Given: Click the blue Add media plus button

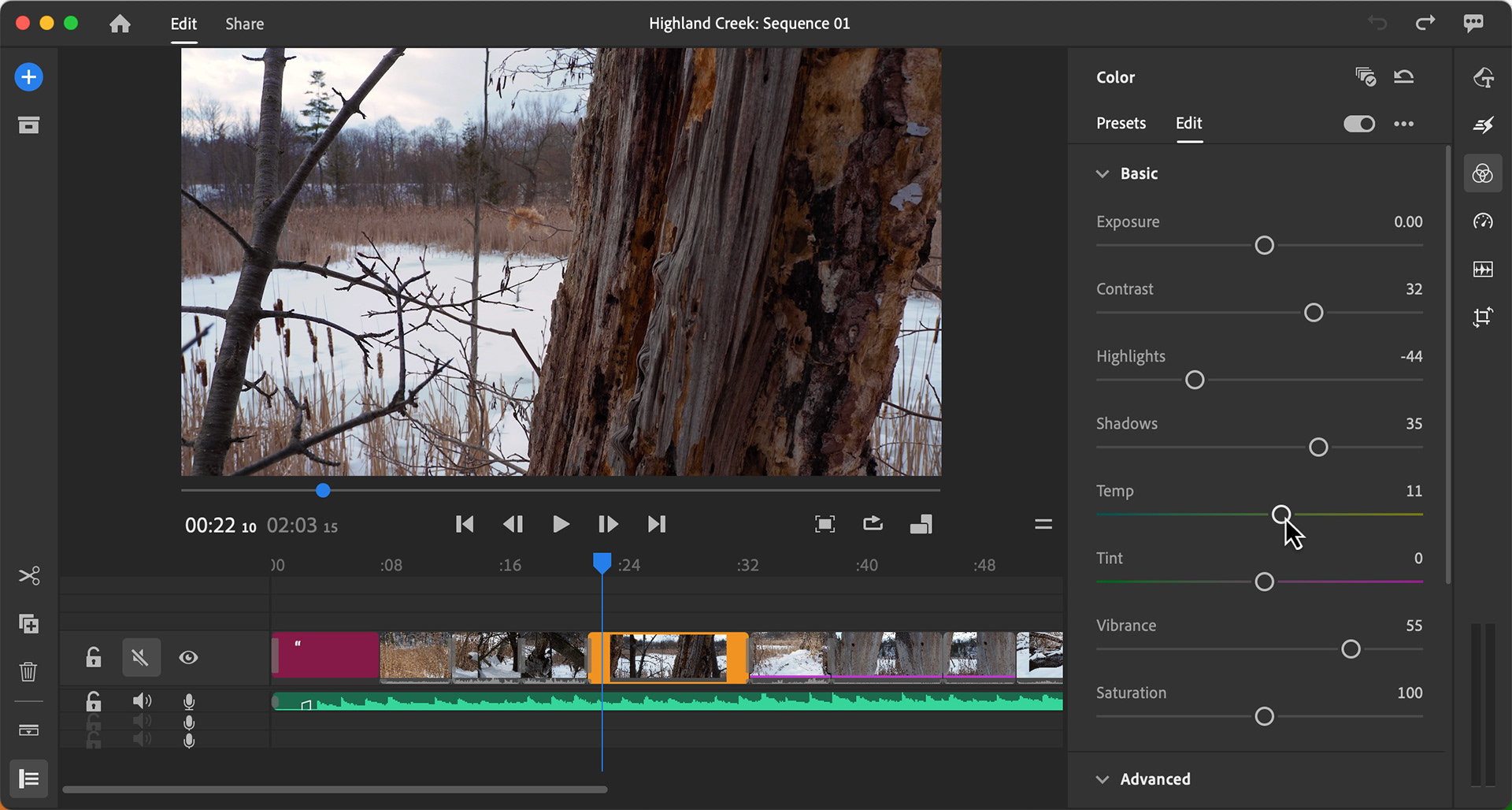Looking at the screenshot, I should pyautogui.click(x=28, y=77).
